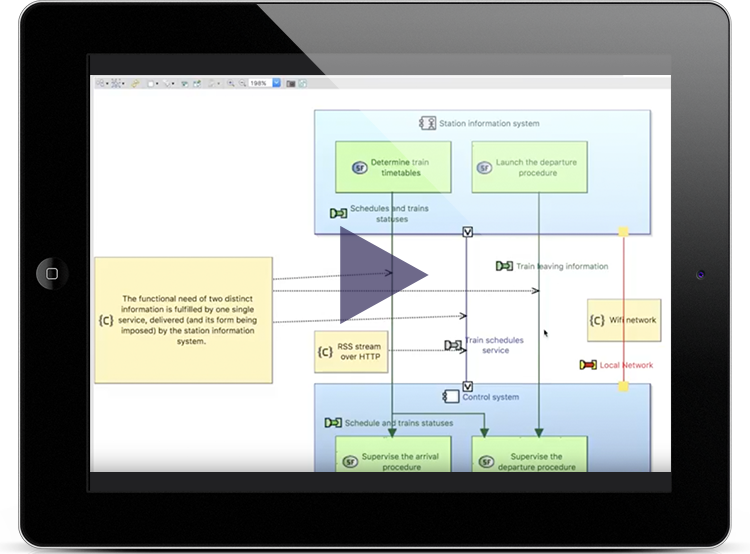The image size is (750, 554).
Task: Select the RSS stream over HTTP note
Action: point(350,353)
